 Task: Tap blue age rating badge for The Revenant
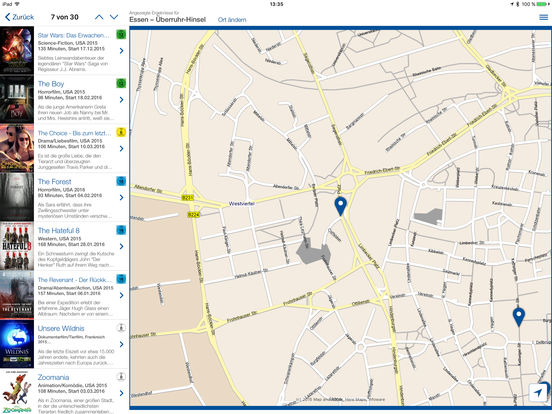pos(121,279)
